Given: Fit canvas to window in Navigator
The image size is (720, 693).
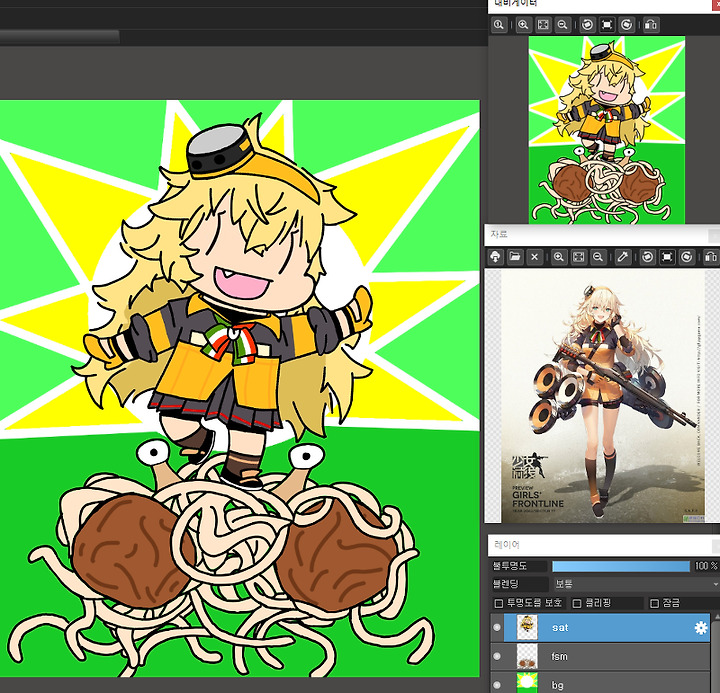Looking at the screenshot, I should [x=543, y=25].
